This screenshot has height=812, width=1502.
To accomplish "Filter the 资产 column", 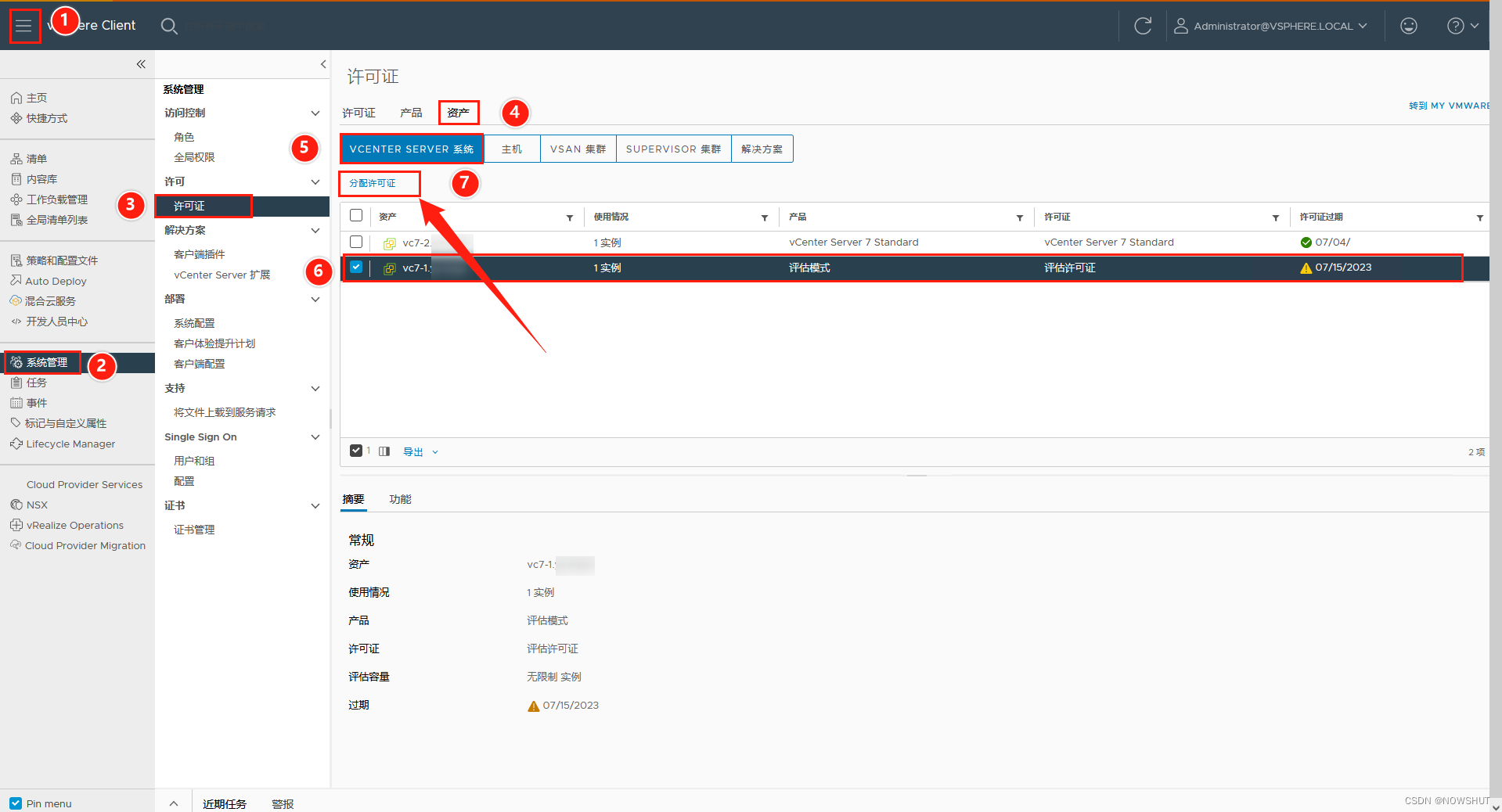I will click(x=570, y=217).
